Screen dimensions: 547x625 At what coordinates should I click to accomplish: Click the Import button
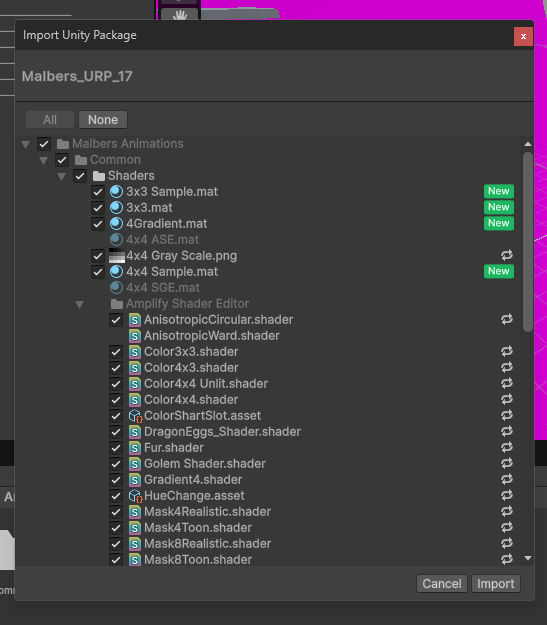click(496, 584)
